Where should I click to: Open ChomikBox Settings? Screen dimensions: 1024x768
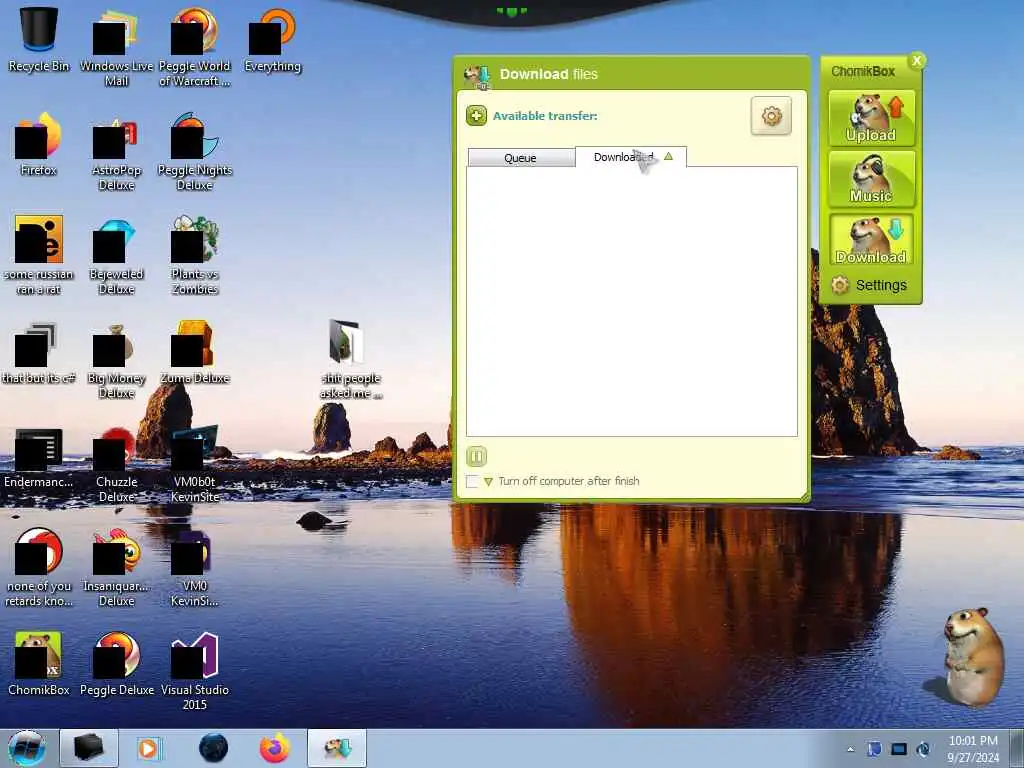(x=869, y=285)
